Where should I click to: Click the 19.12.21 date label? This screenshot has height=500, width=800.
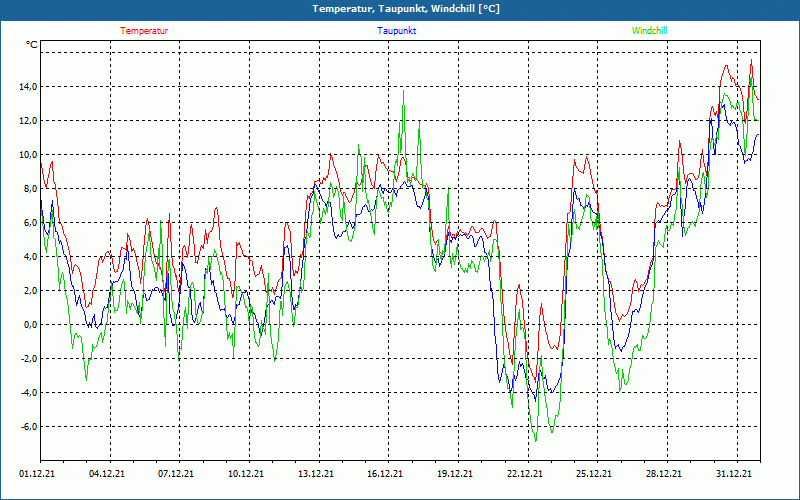click(455, 474)
